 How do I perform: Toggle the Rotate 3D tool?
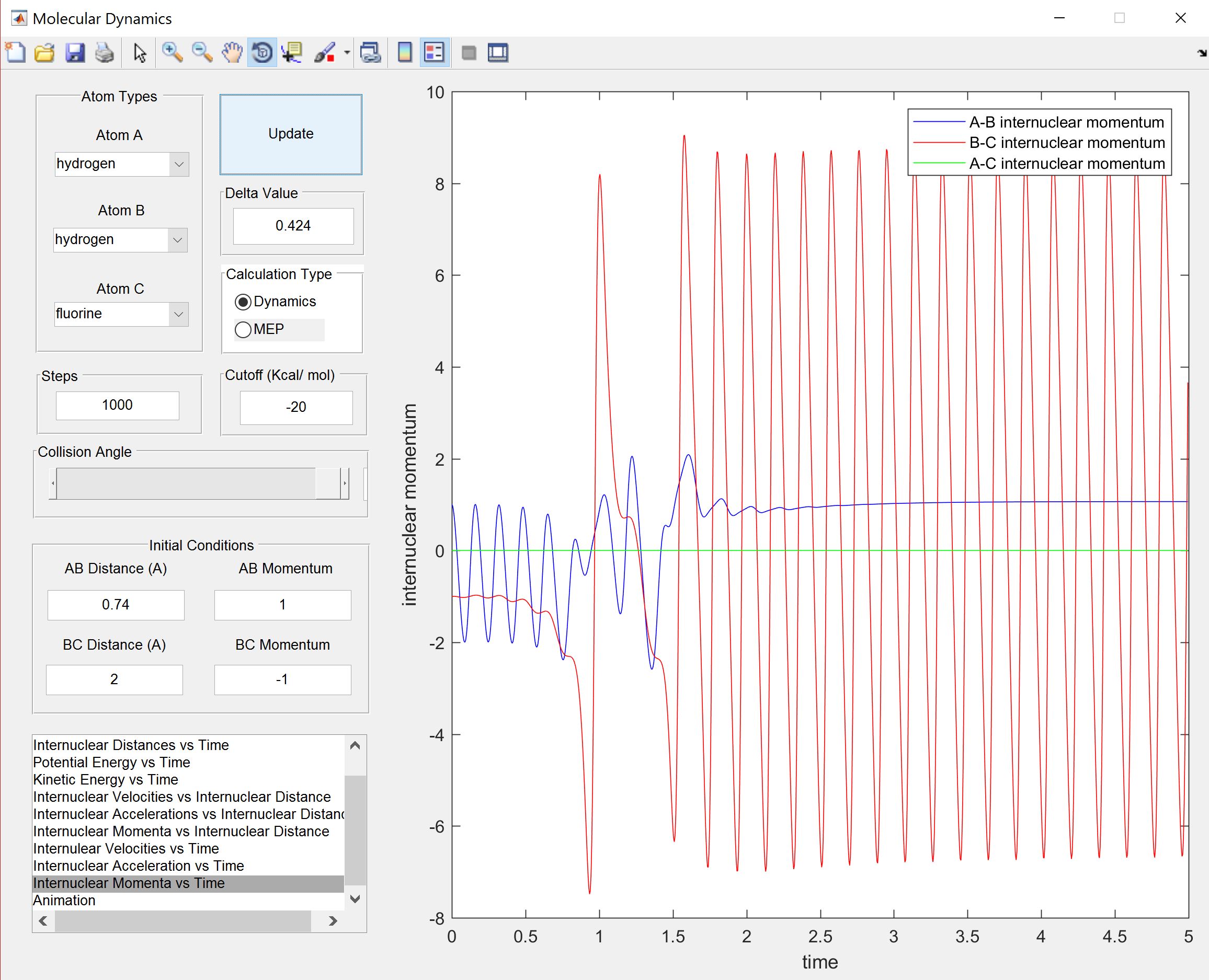[x=262, y=53]
